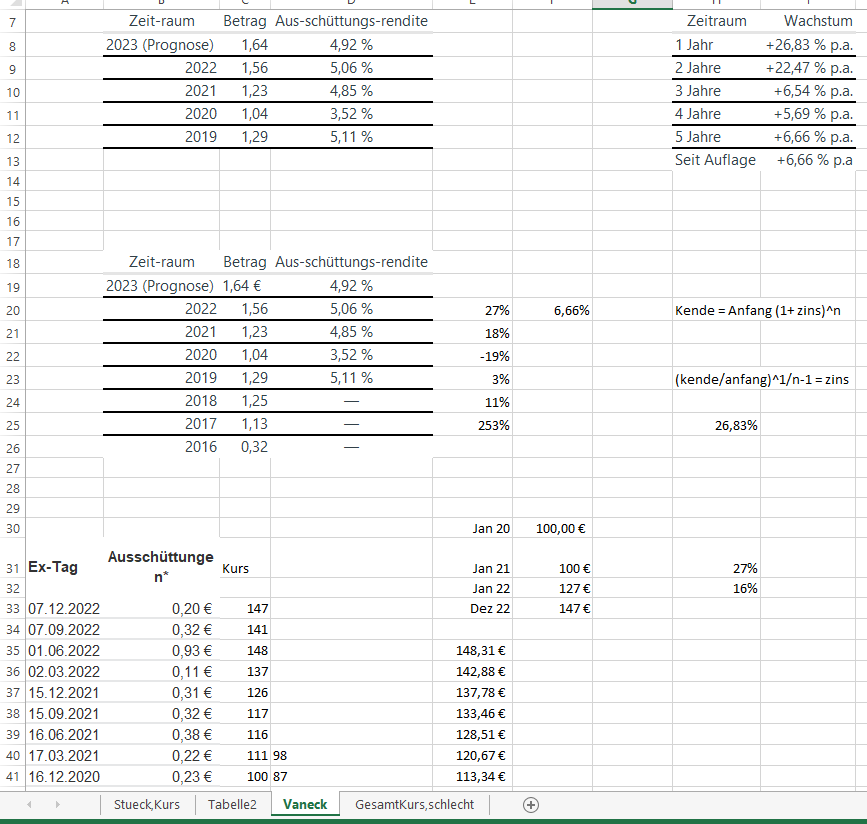Click the '137,78 €' cell

point(472,692)
